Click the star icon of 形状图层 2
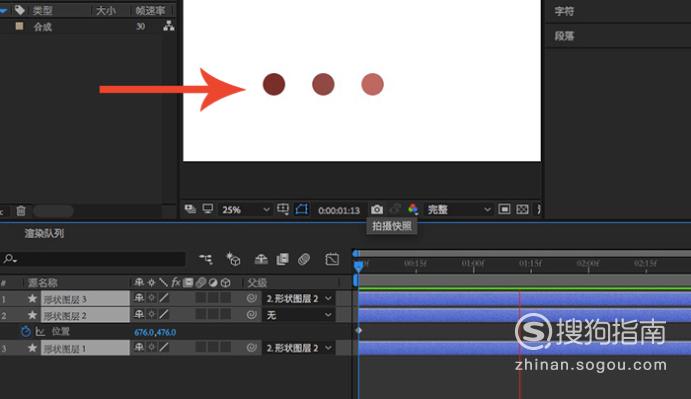691x399 pixels. 32,315
